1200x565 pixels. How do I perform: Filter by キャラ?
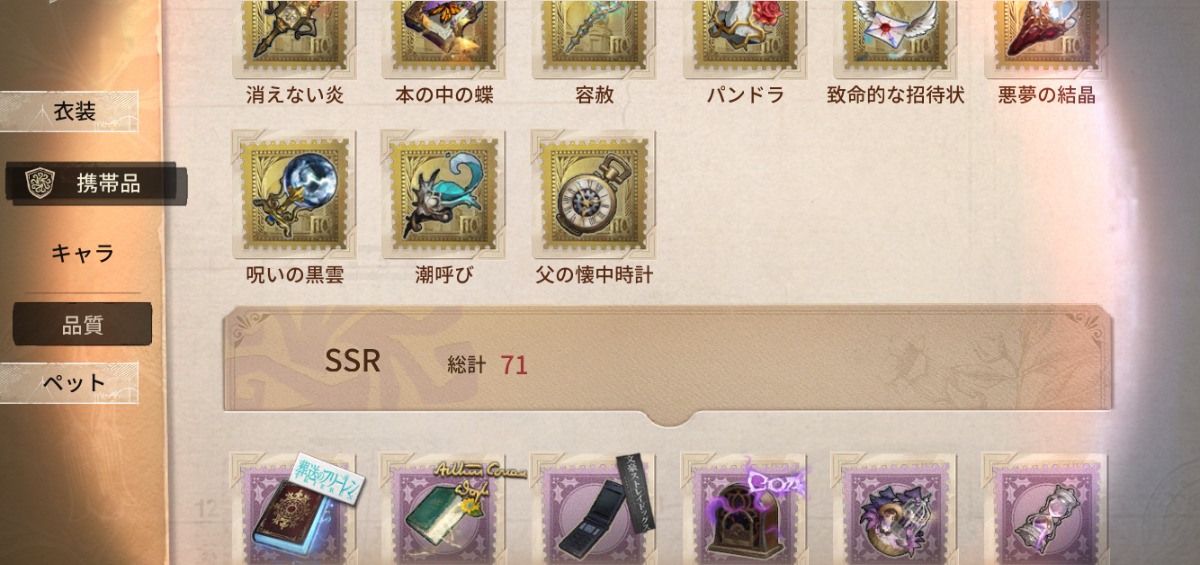click(82, 254)
